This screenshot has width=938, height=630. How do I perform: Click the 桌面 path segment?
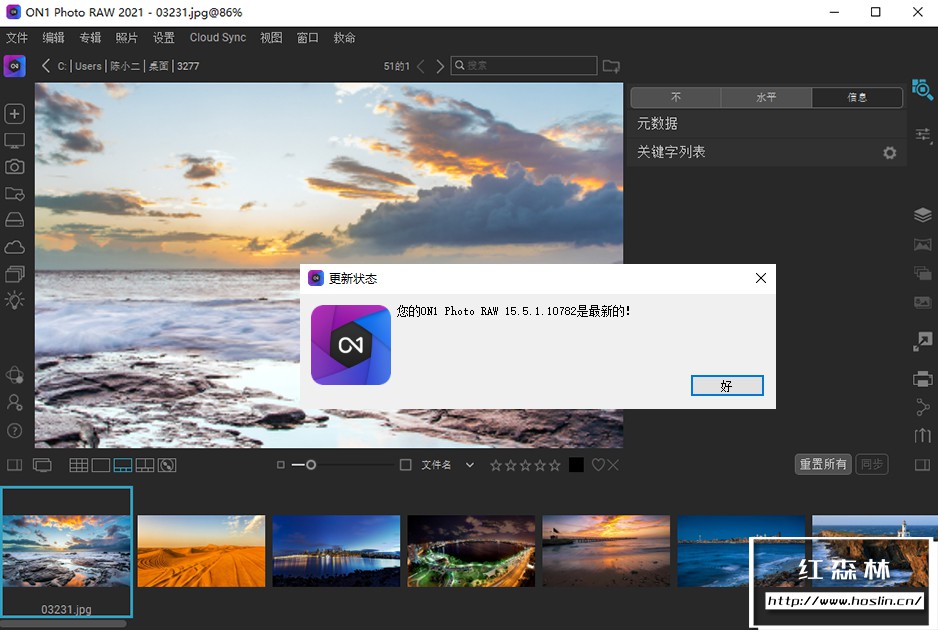point(159,66)
